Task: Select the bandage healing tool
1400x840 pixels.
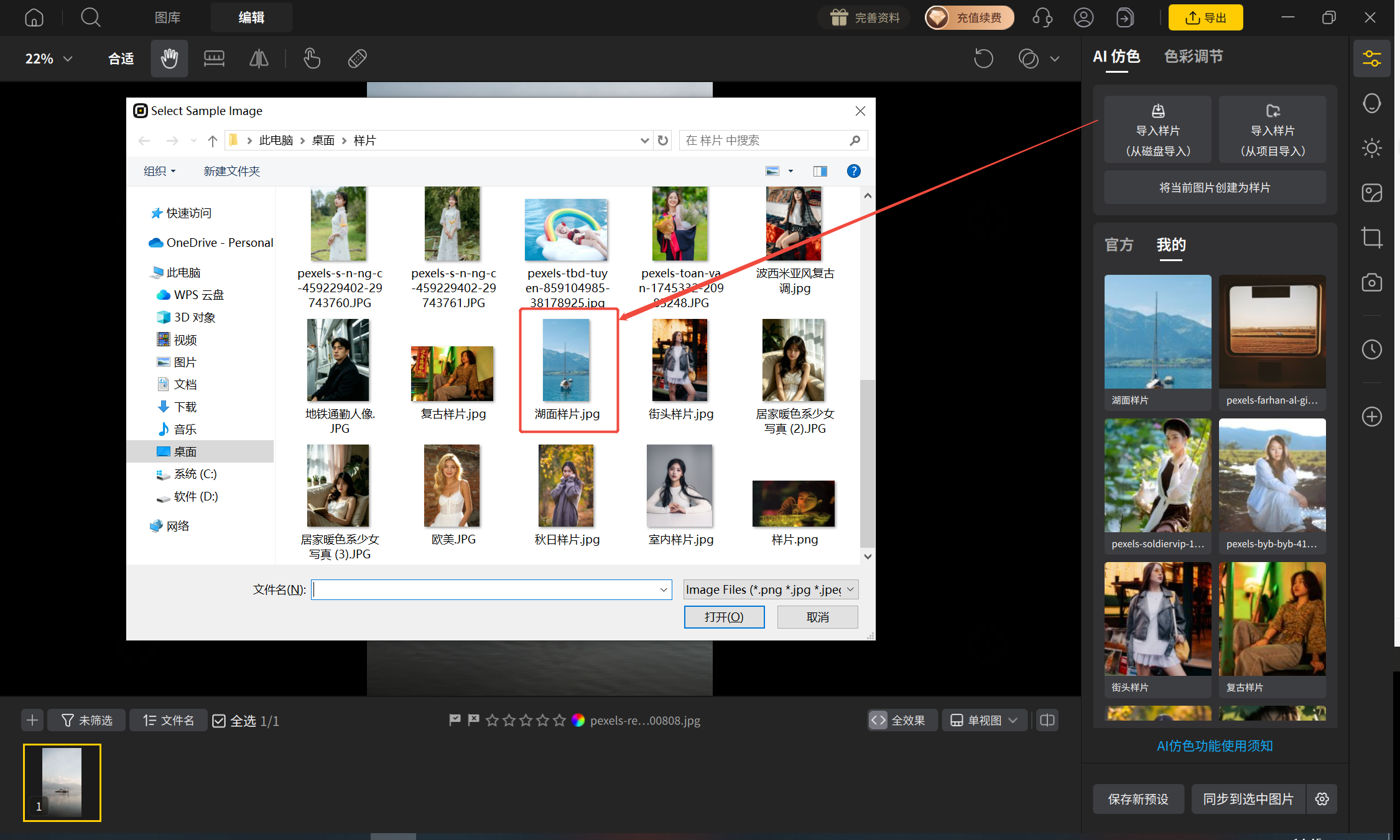Action: pos(357,58)
